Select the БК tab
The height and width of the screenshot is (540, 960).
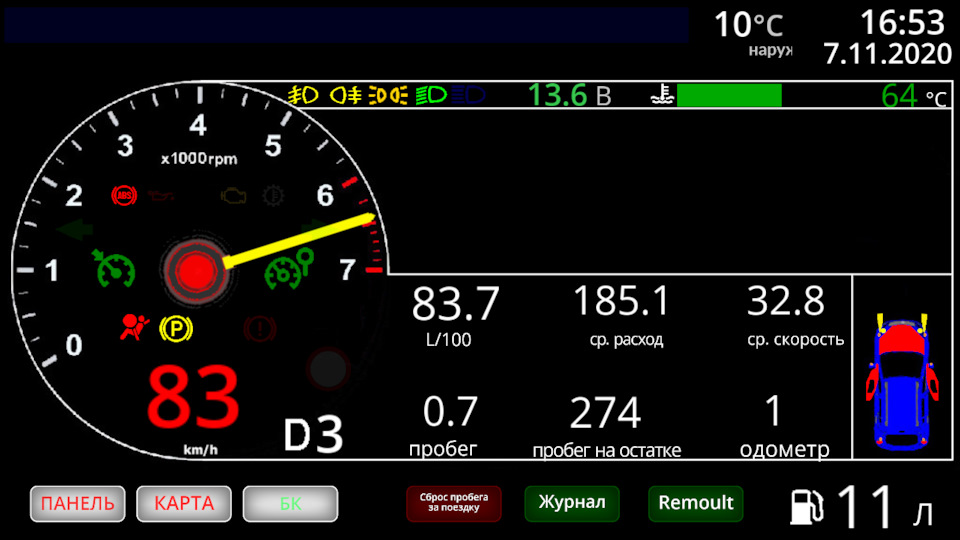point(290,504)
